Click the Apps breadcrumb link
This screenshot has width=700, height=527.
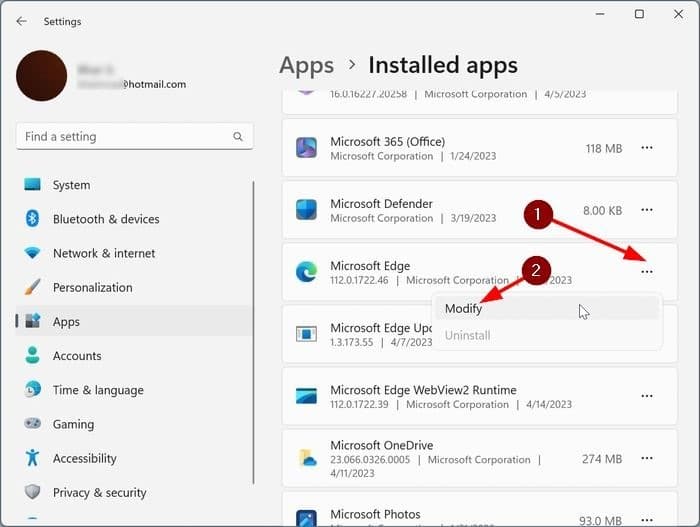306,66
